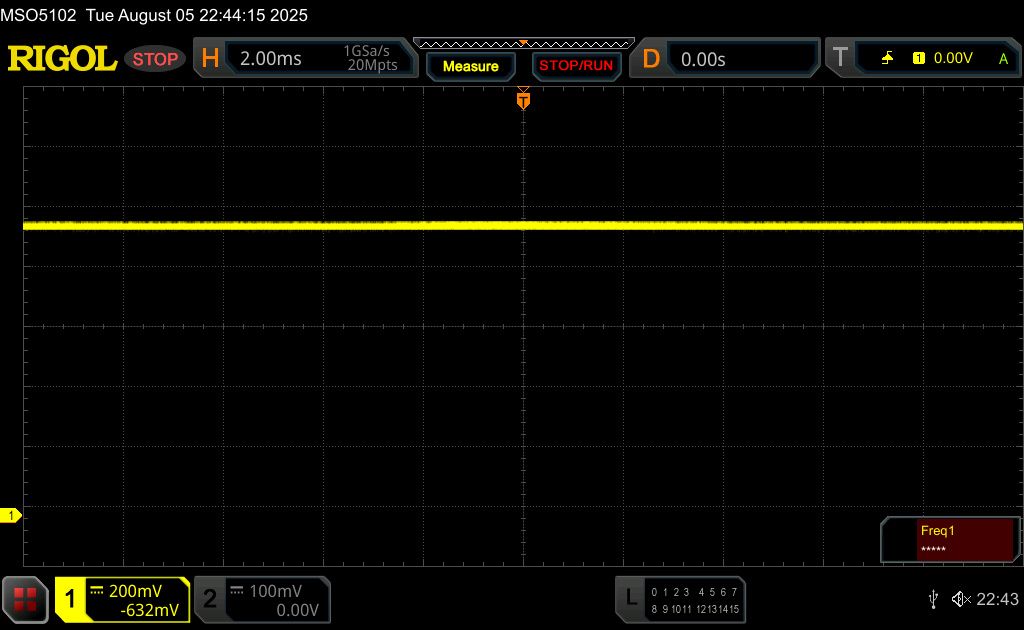Click the waveform memory position bar
The width and height of the screenshot is (1024, 630).
point(522,43)
